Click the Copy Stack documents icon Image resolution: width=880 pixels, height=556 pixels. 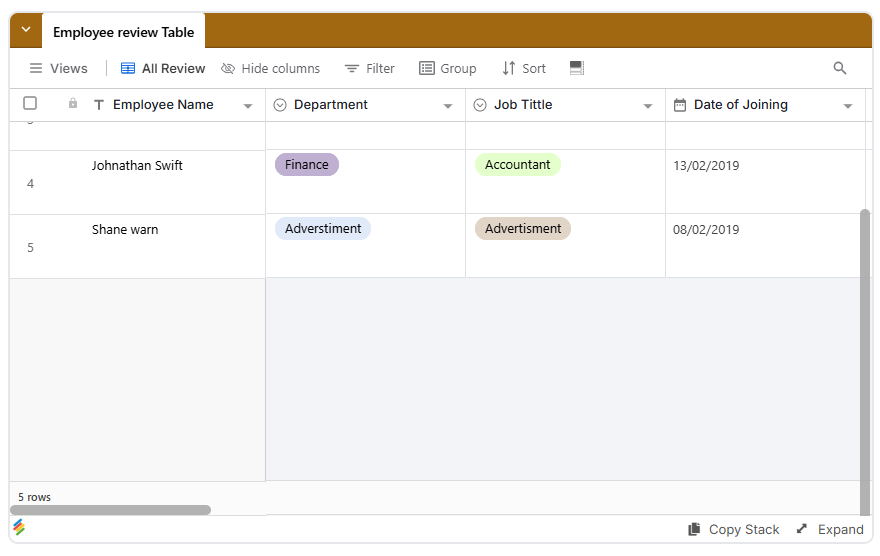(694, 529)
